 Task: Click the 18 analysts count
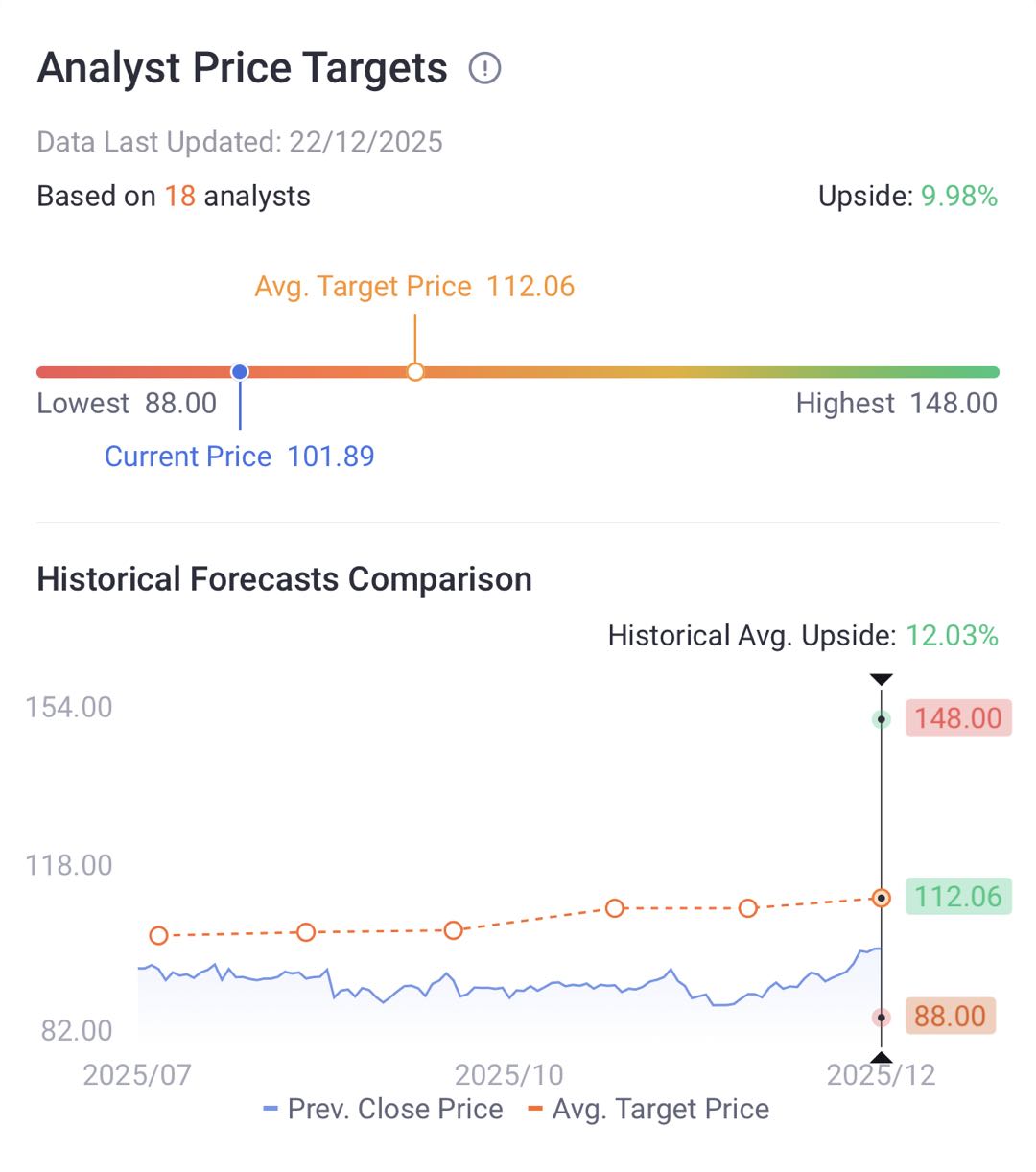180,197
